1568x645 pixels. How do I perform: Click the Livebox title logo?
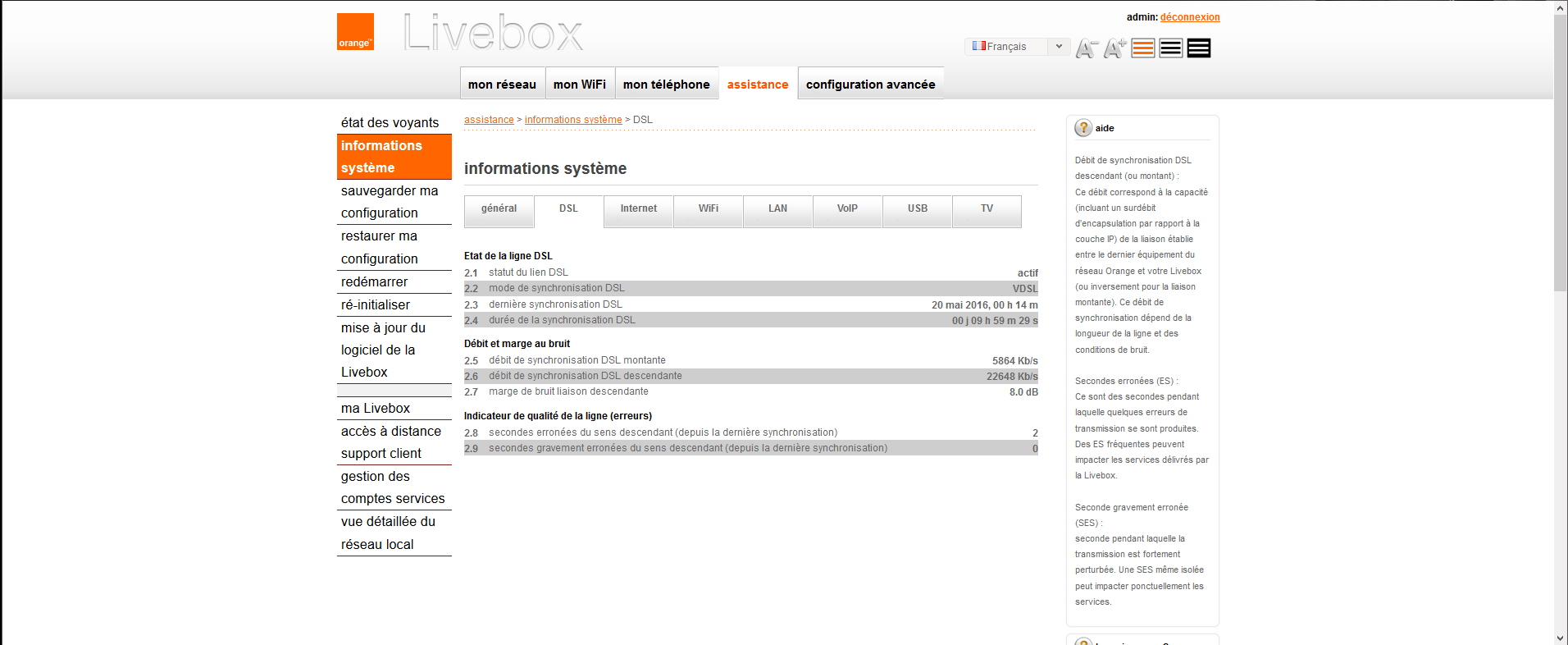(493, 33)
